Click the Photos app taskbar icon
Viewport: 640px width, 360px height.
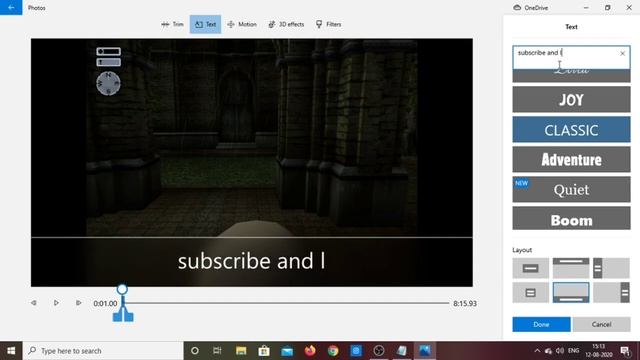point(425,351)
